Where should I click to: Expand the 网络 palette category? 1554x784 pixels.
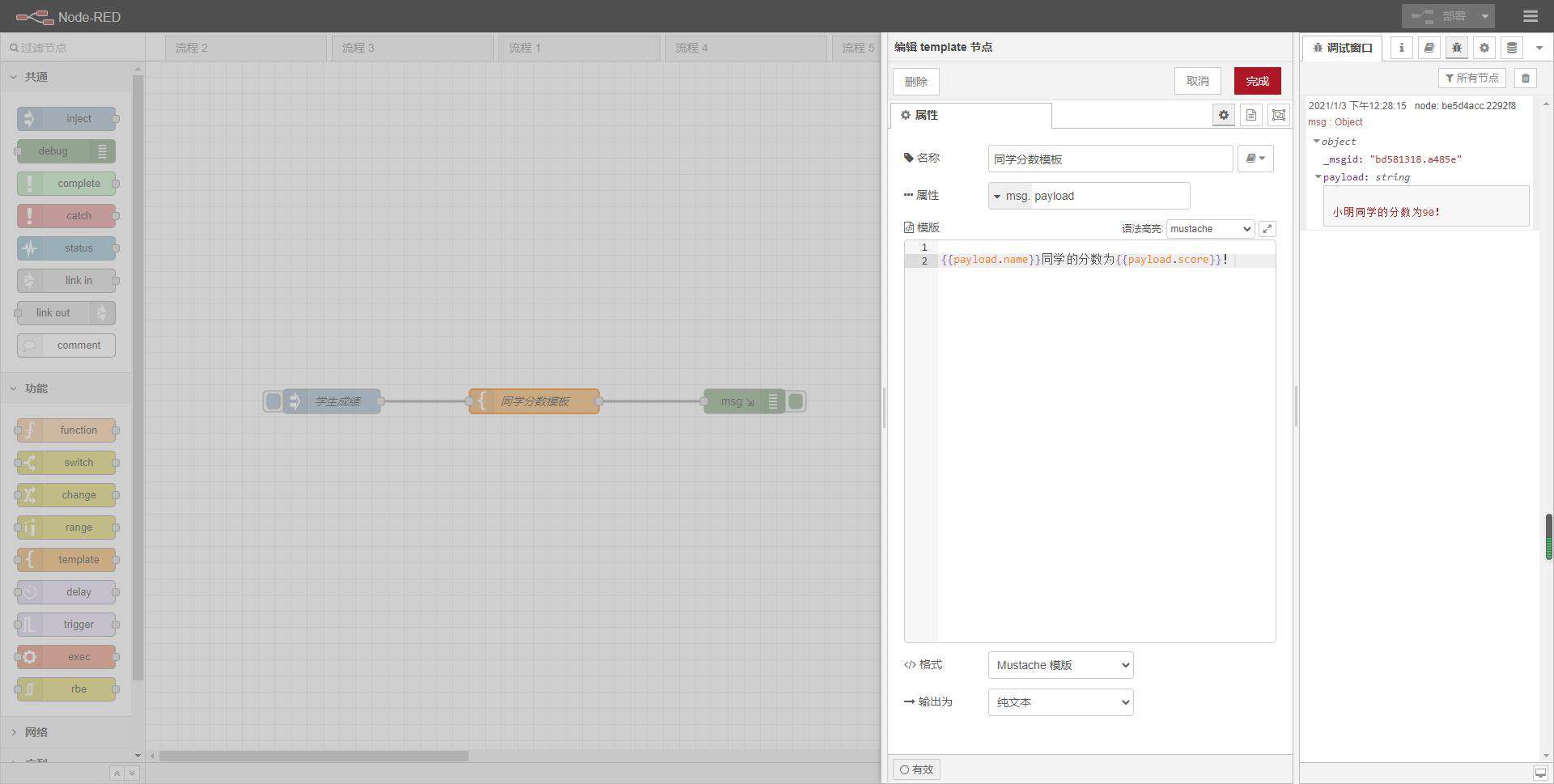coord(66,732)
